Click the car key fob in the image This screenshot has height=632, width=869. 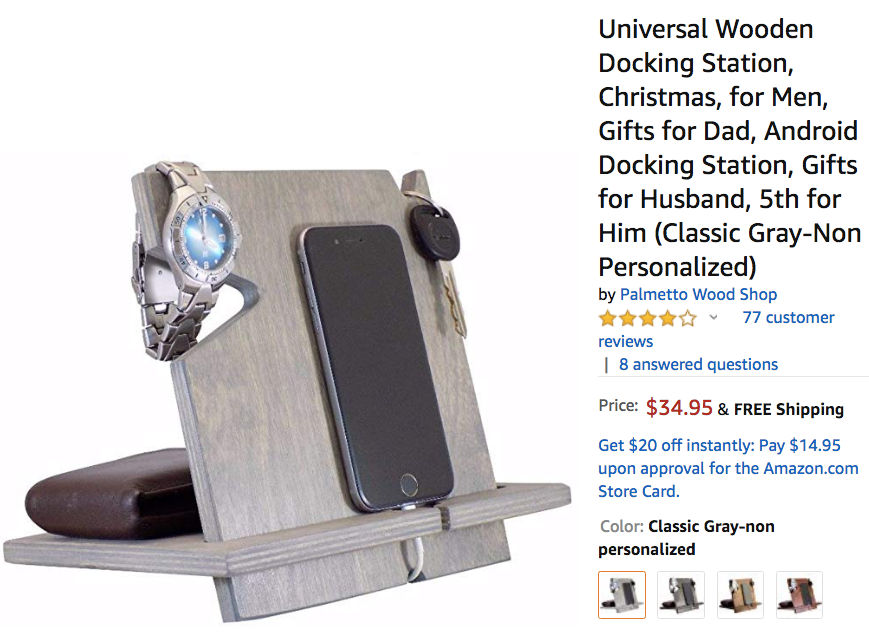pyautogui.click(x=435, y=233)
